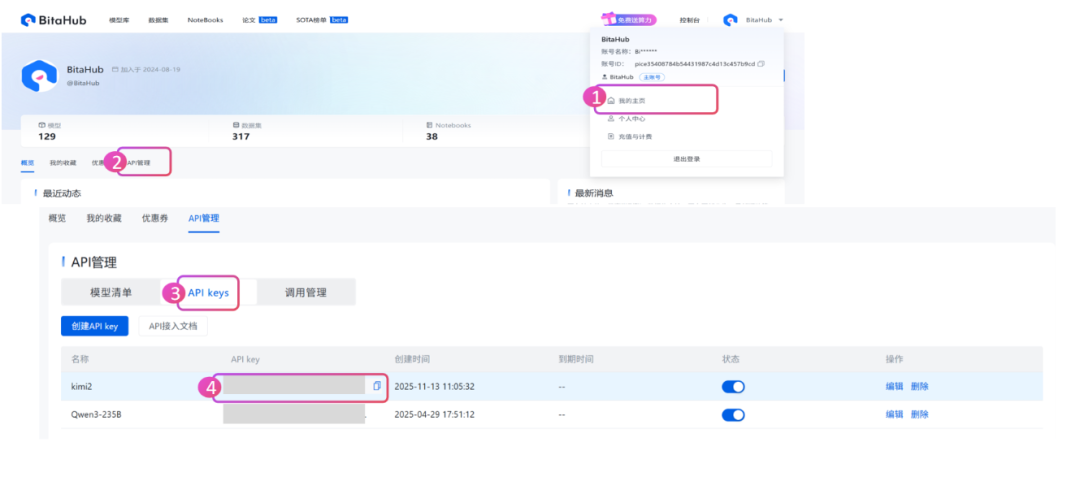This screenshot has width=1080, height=481.
Task: Click the 模型 count card showing 129
Action: tap(114, 131)
